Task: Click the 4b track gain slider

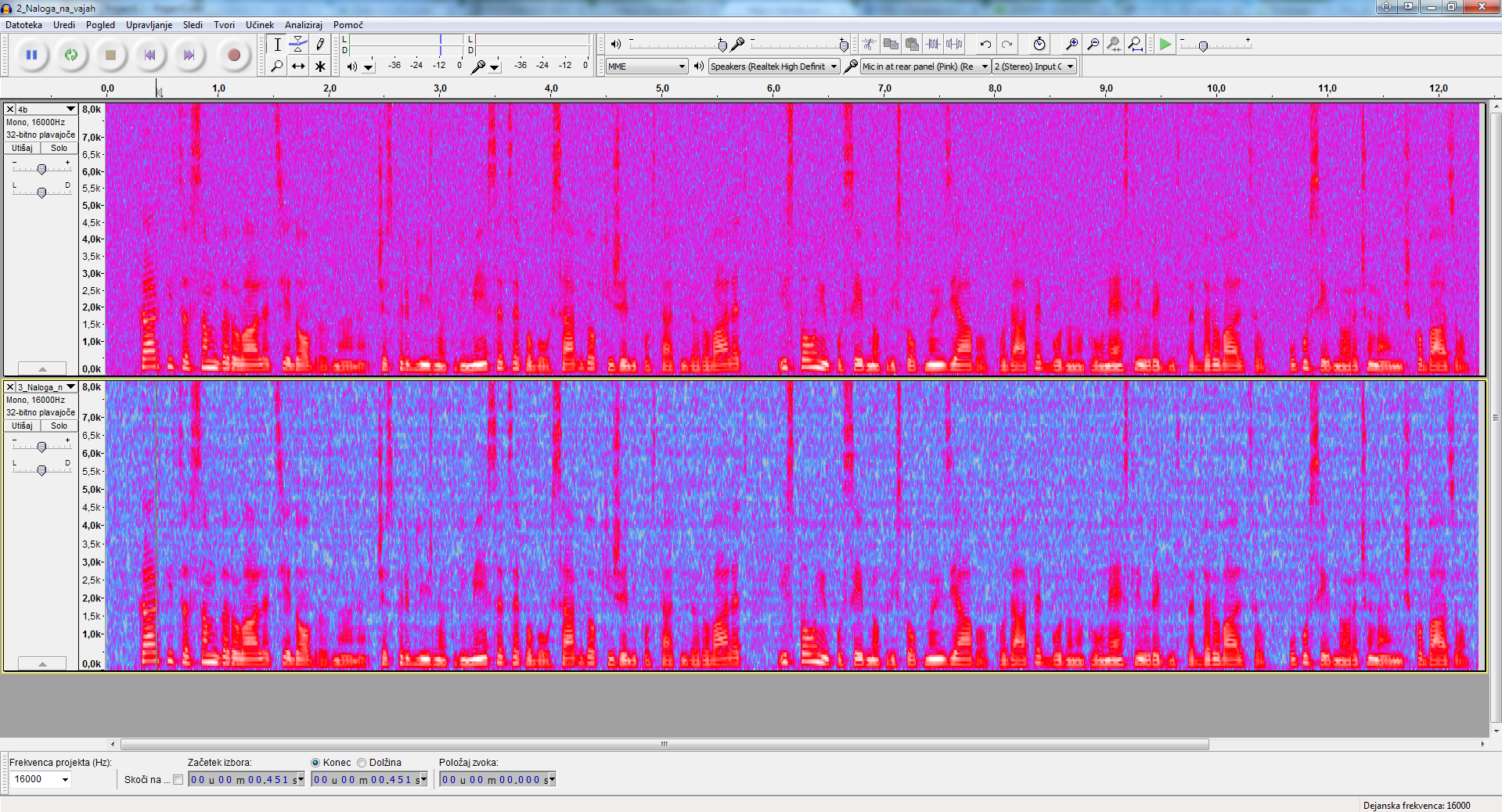Action: click(41, 169)
